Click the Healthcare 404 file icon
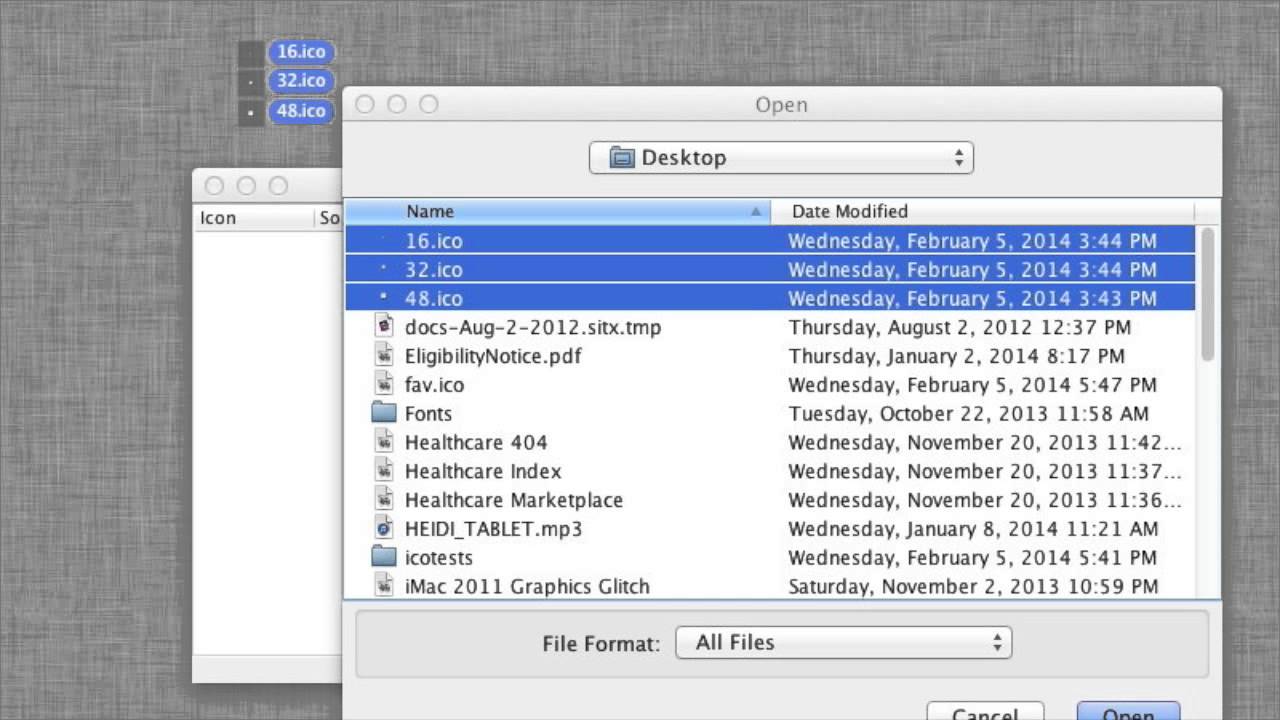Image resolution: width=1280 pixels, height=720 pixels. click(x=384, y=442)
